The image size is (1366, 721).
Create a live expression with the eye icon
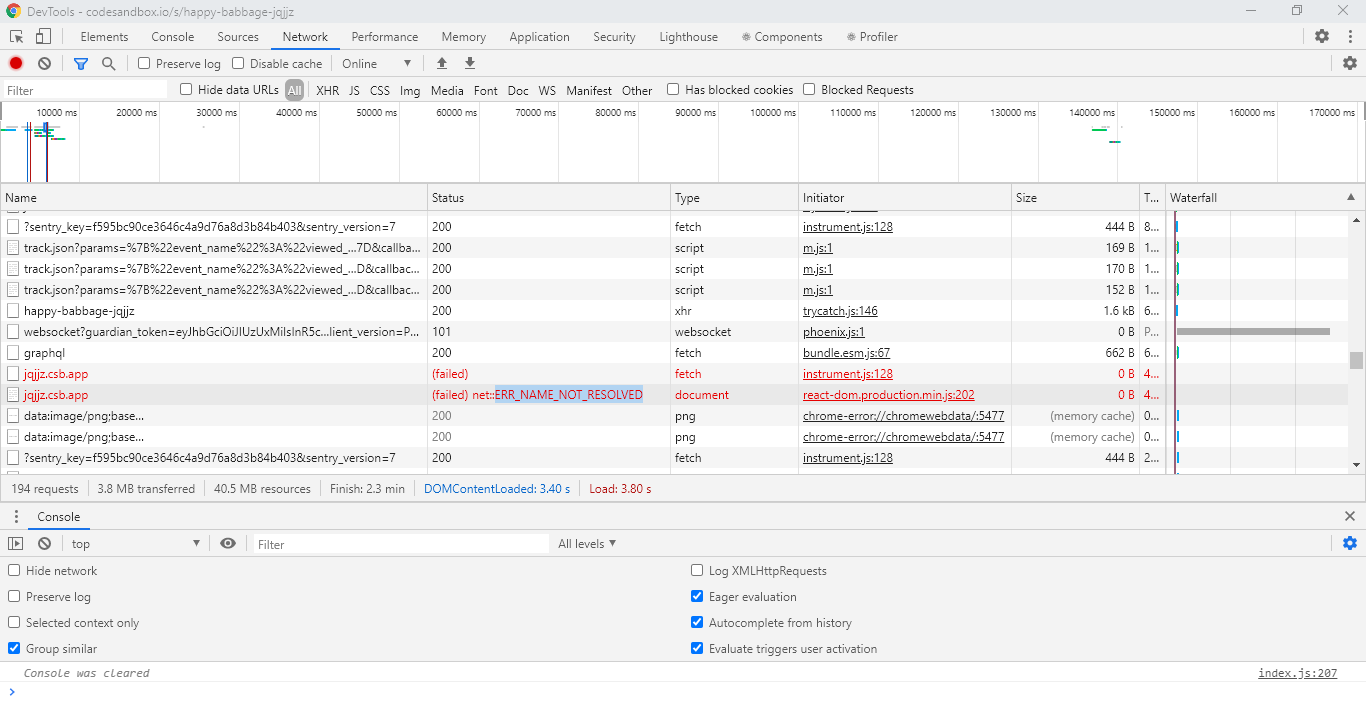[228, 543]
